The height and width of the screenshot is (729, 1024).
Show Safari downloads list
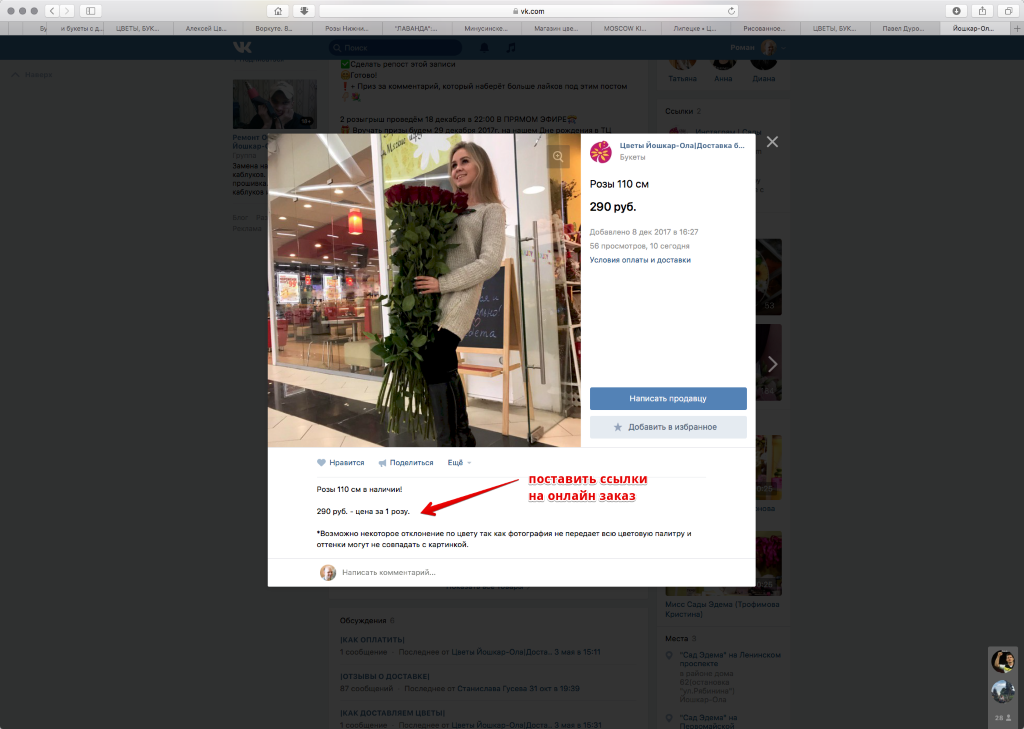pyautogui.click(x=956, y=10)
